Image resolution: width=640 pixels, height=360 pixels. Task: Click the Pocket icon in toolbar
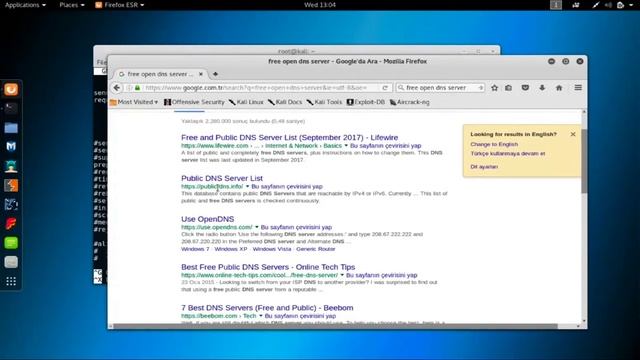(525, 88)
